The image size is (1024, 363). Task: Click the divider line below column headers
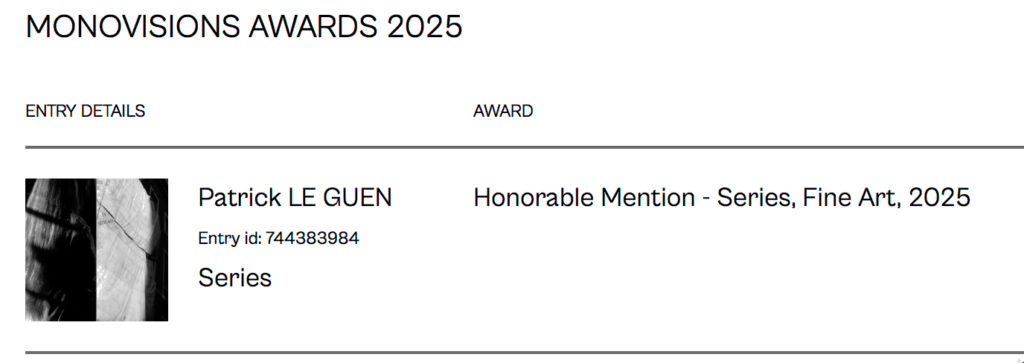coord(524,148)
